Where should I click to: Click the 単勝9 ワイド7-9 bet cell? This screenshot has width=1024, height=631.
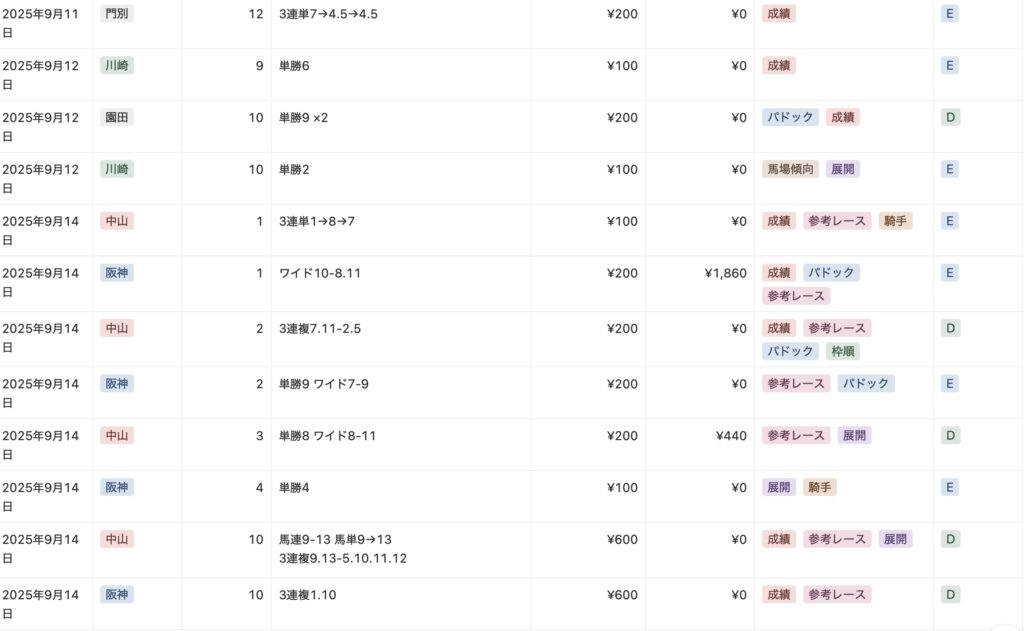coord(324,383)
